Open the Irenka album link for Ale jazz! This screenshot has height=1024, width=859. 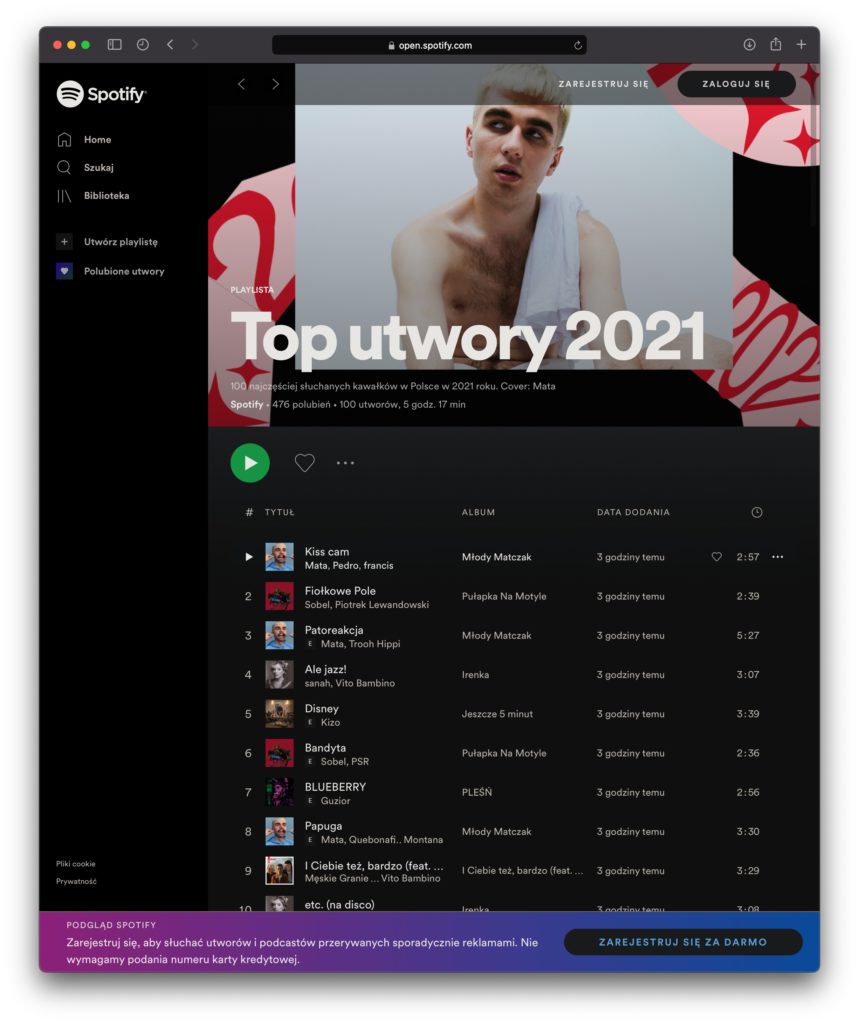click(475, 675)
